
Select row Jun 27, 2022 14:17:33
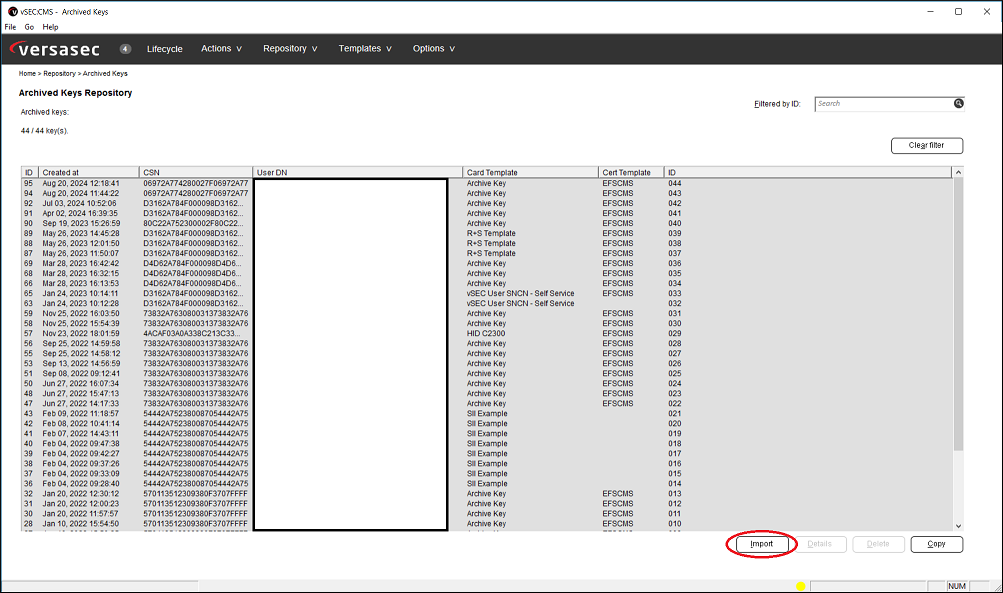(x=487, y=404)
